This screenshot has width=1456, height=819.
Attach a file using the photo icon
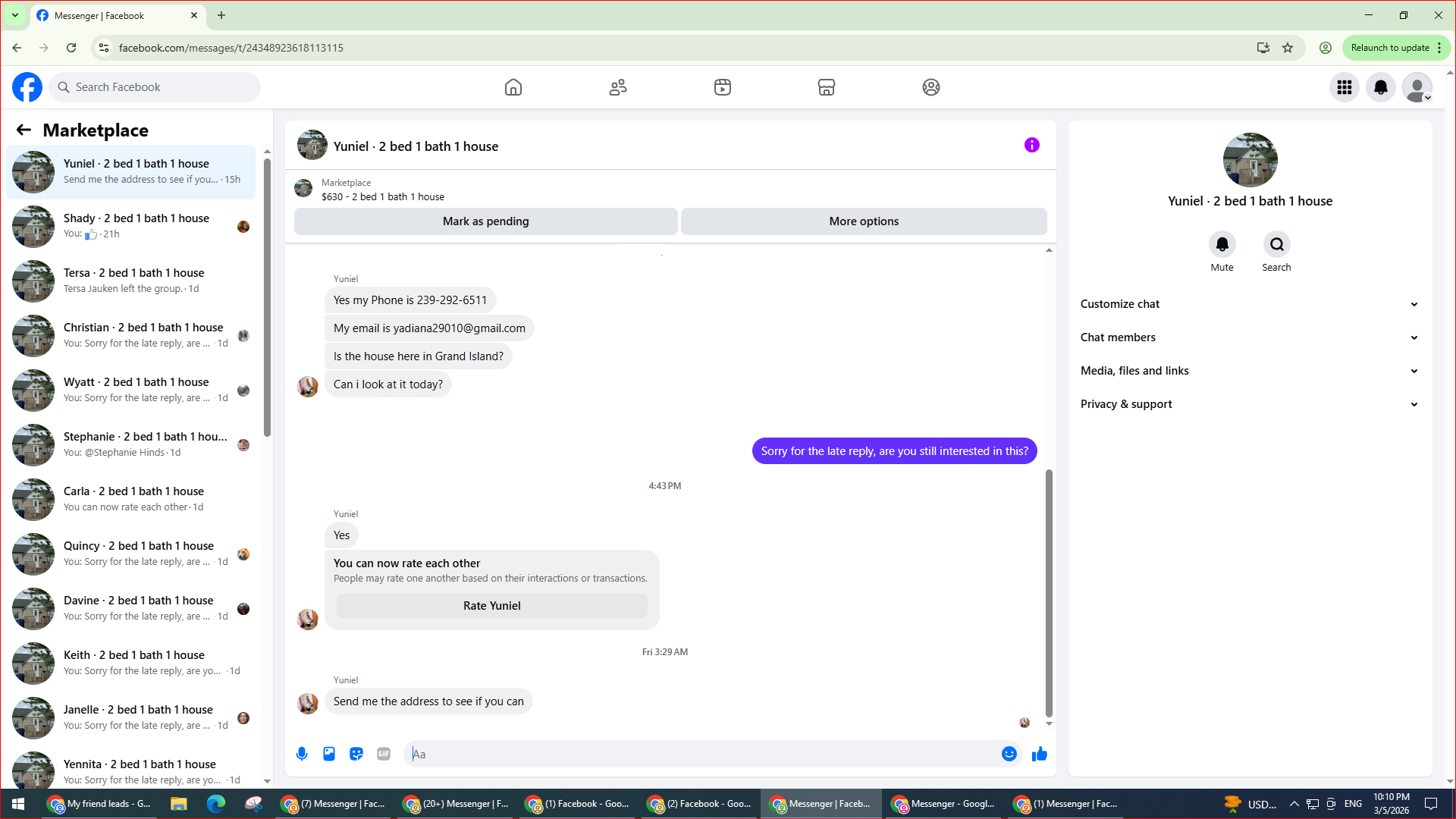click(329, 754)
